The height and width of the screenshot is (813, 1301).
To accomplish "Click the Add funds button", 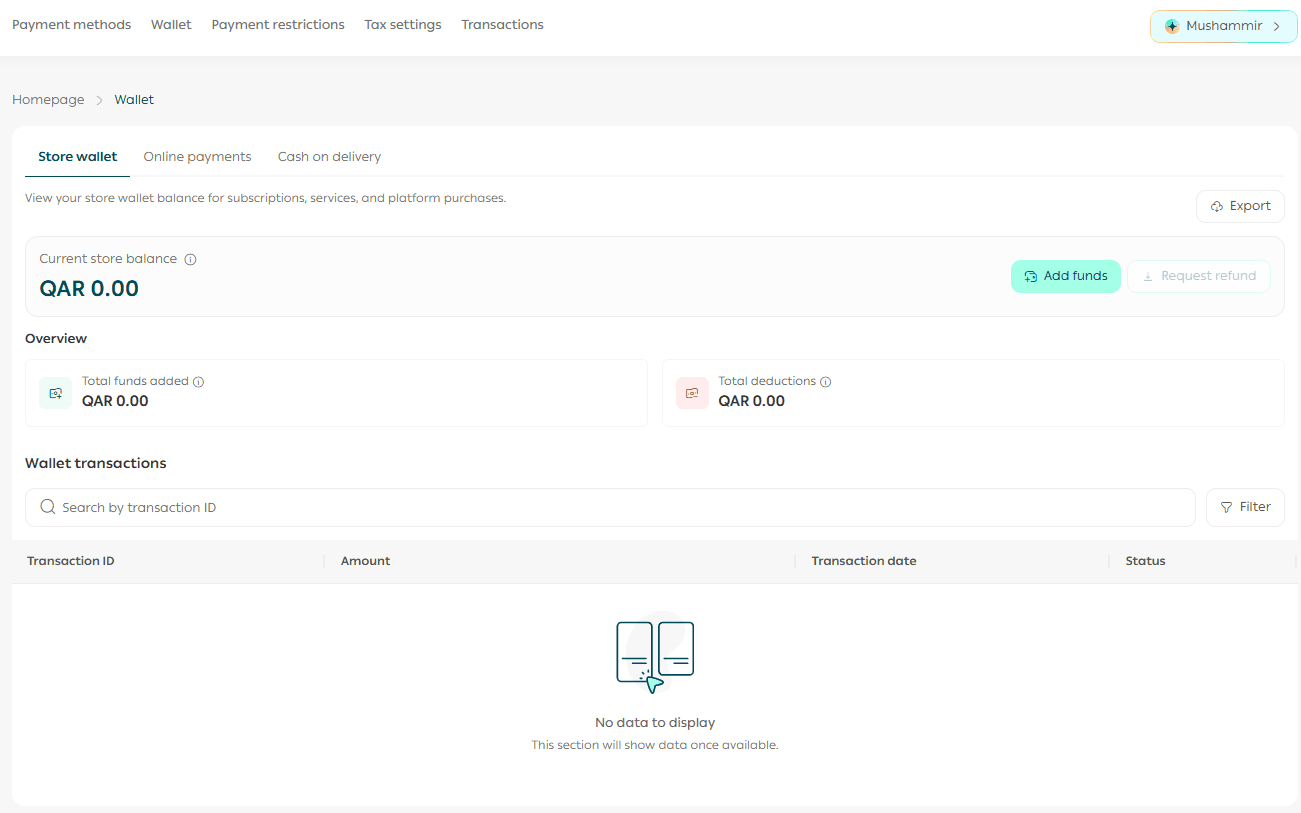I will (1065, 276).
